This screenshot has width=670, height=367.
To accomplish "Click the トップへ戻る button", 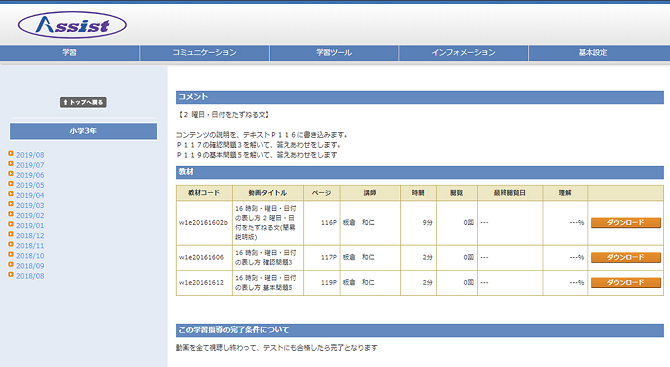I will tap(83, 102).
